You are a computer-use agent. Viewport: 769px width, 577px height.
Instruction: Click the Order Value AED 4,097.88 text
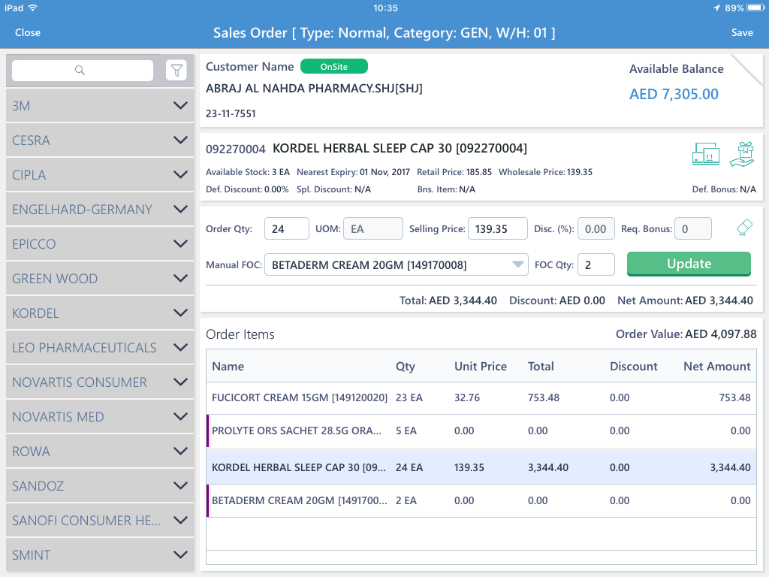[x=686, y=334]
